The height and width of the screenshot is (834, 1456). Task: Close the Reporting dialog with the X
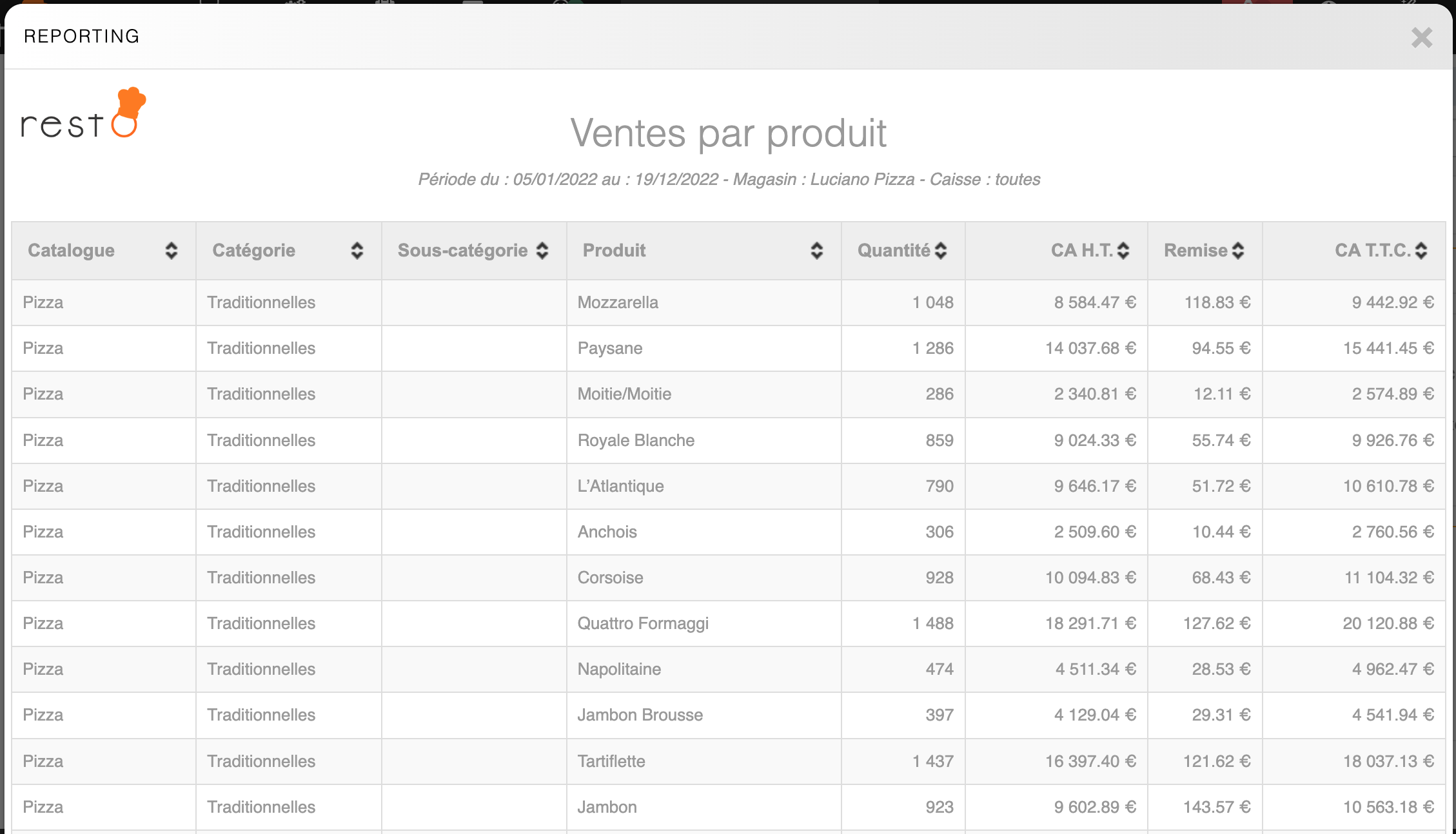pos(1421,37)
